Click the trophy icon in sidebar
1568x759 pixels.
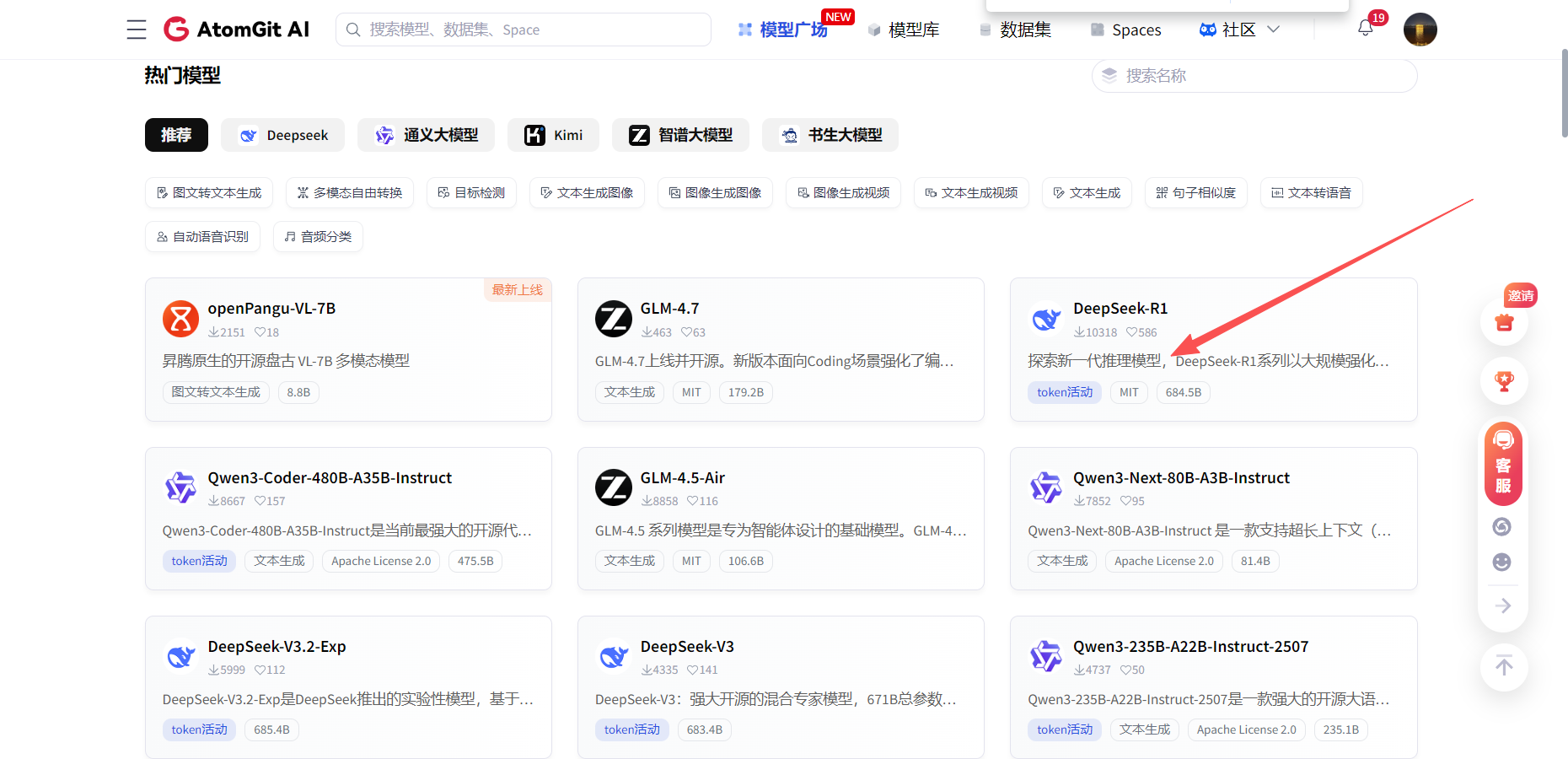coord(1504,381)
